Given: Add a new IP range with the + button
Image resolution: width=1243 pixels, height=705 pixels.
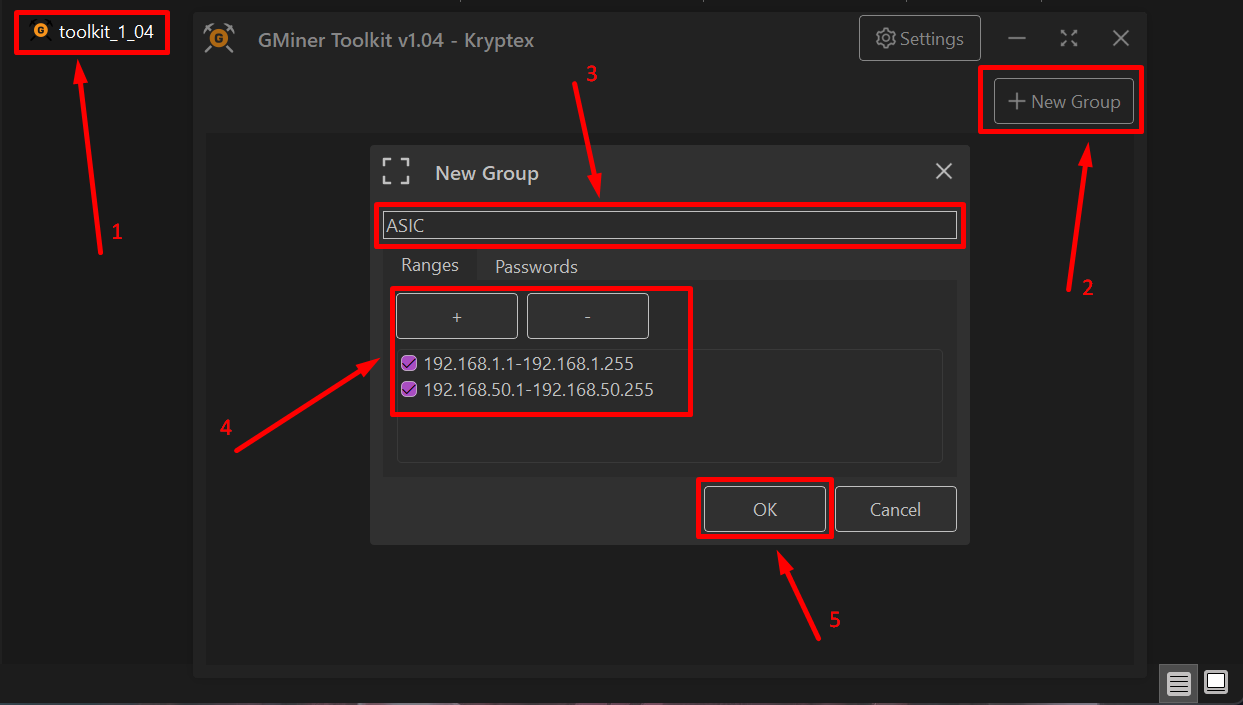Looking at the screenshot, I should [457, 316].
